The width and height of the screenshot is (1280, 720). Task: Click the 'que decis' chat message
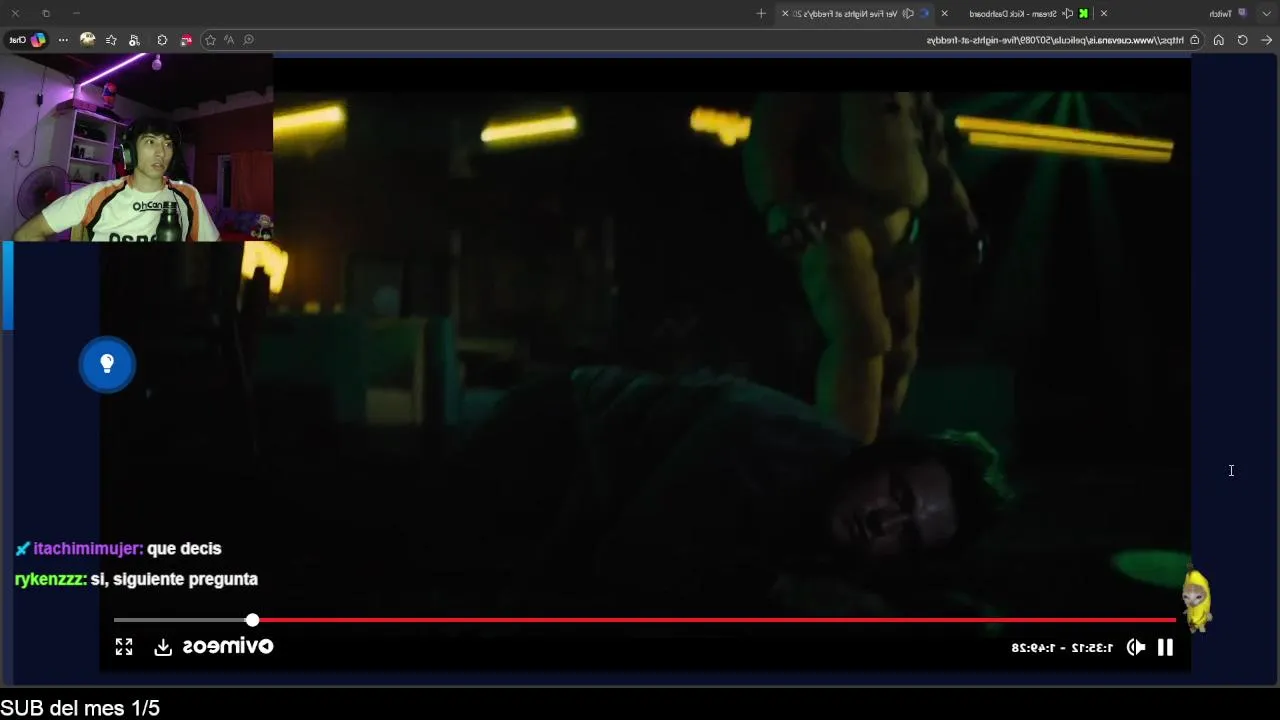click(184, 548)
